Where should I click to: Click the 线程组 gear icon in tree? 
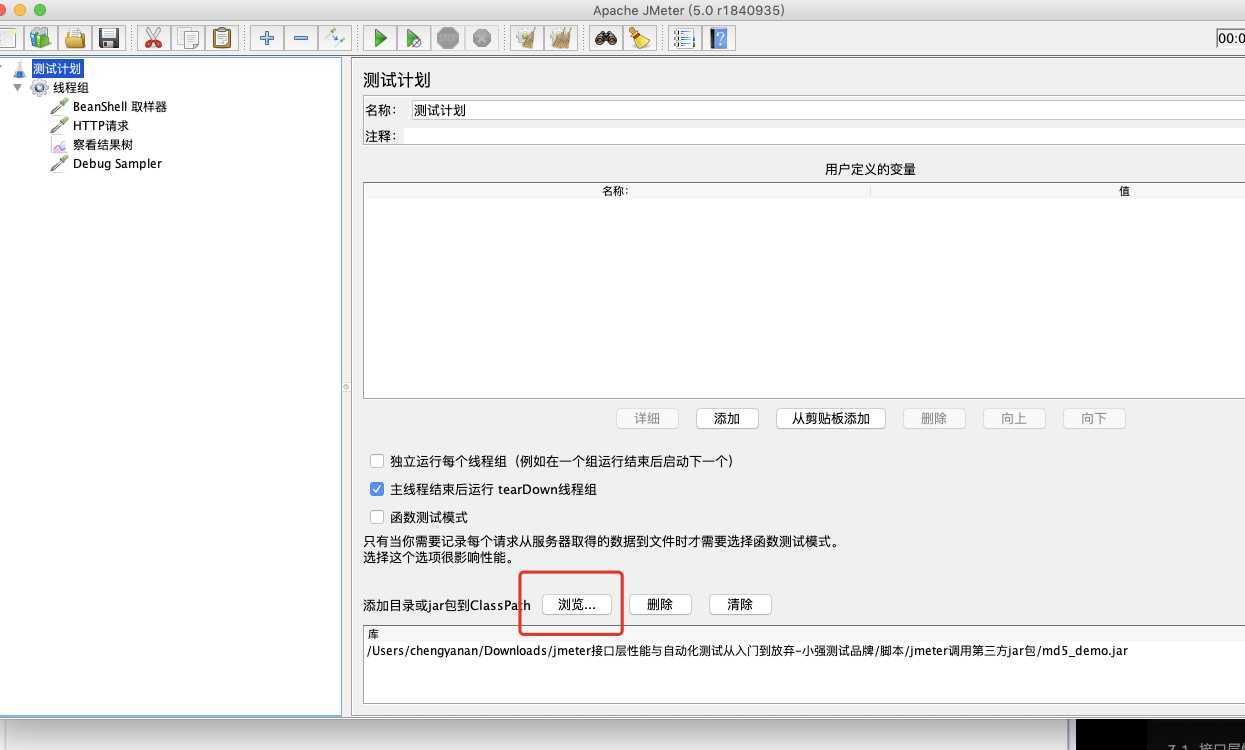[x=40, y=88]
